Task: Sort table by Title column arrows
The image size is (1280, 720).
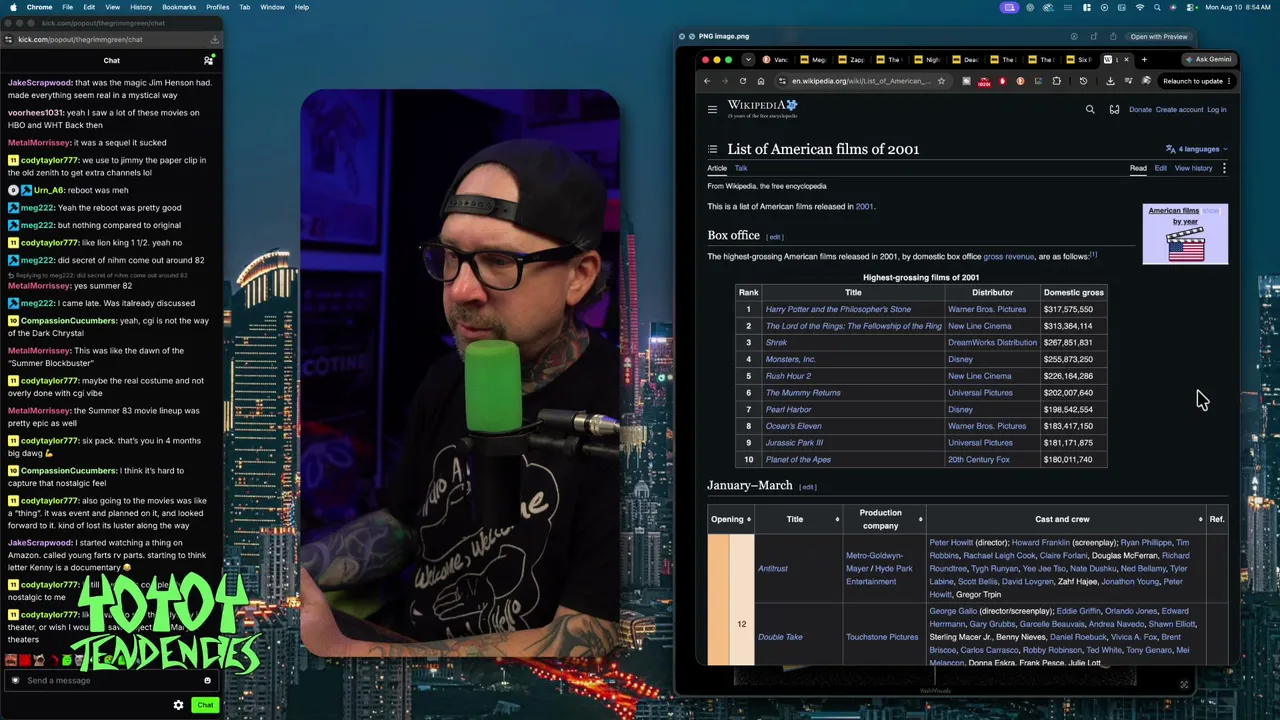Action: point(837,519)
